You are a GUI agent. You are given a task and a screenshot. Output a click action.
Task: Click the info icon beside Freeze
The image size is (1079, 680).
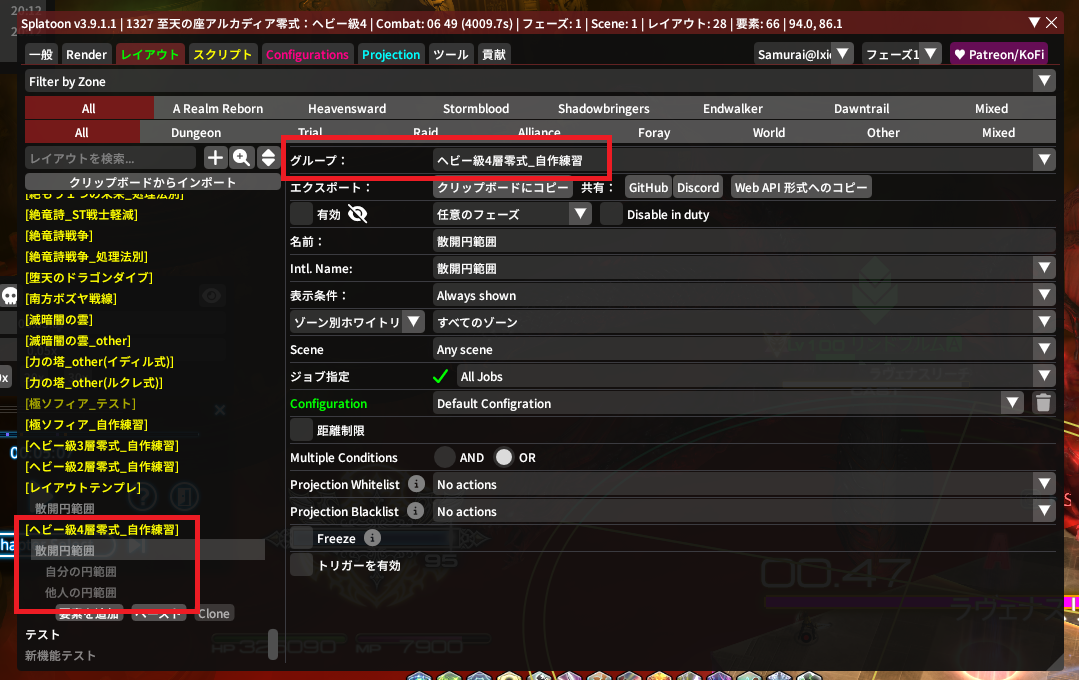[372, 538]
